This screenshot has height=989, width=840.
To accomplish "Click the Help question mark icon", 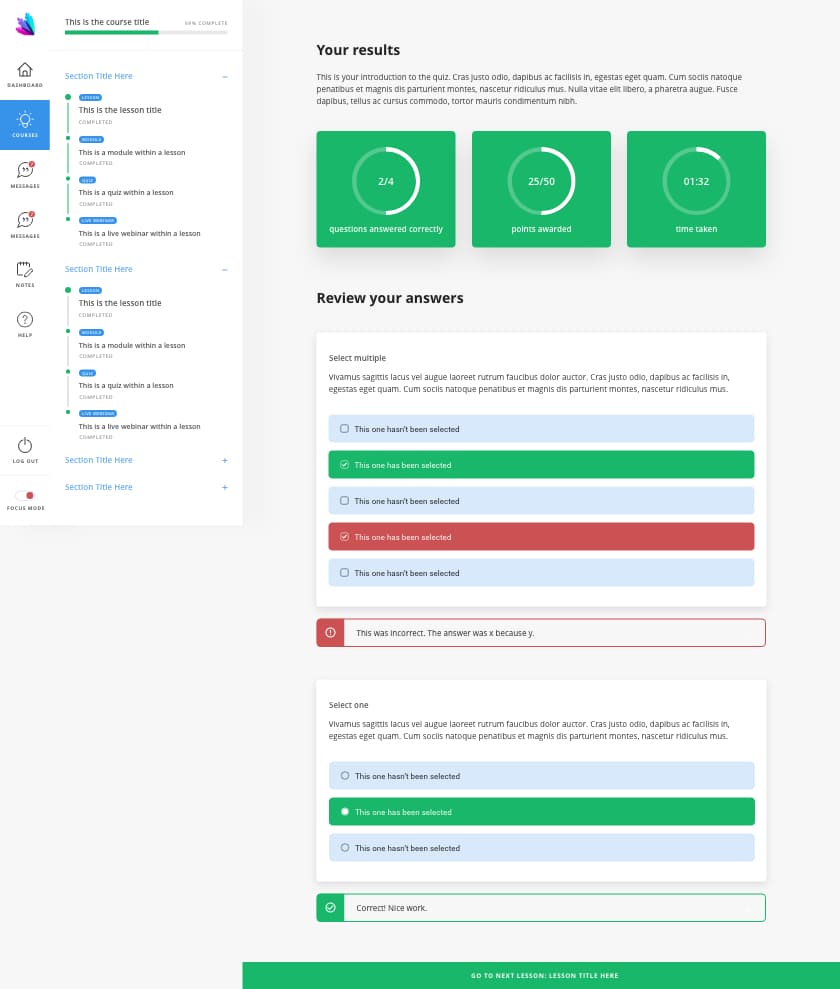I will pos(25,319).
